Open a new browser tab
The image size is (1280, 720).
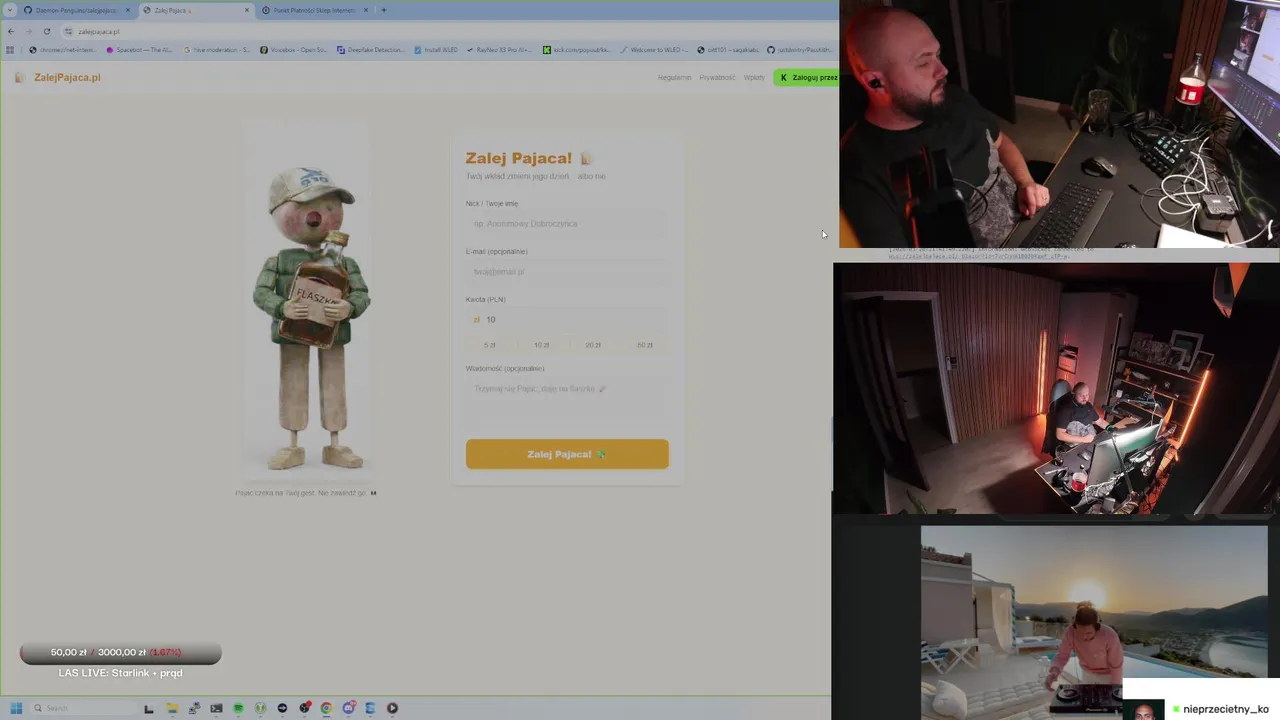(383, 10)
